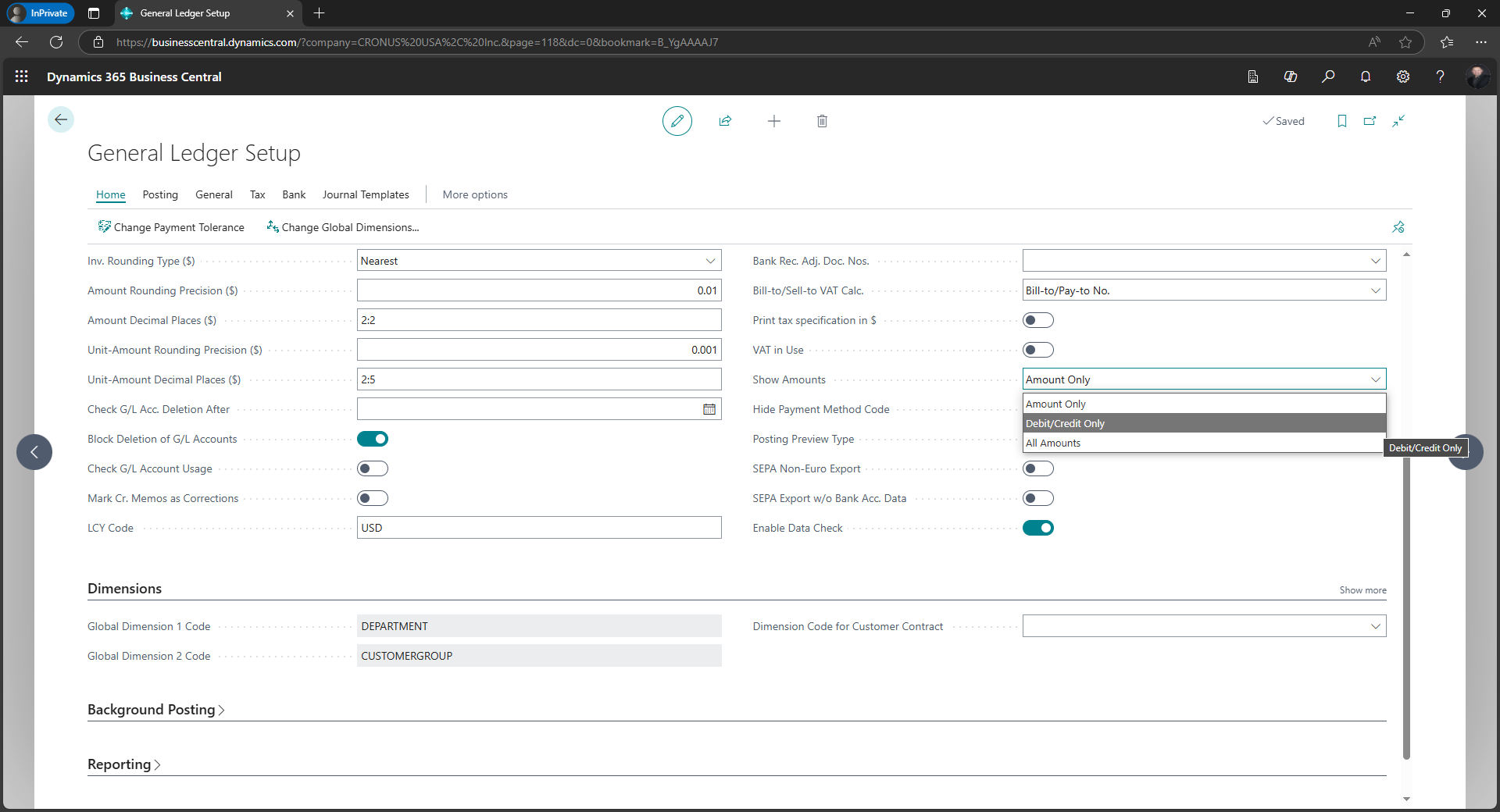Click the Amount Rounding Precision field
The image size is (1500, 812).
pyautogui.click(x=539, y=290)
